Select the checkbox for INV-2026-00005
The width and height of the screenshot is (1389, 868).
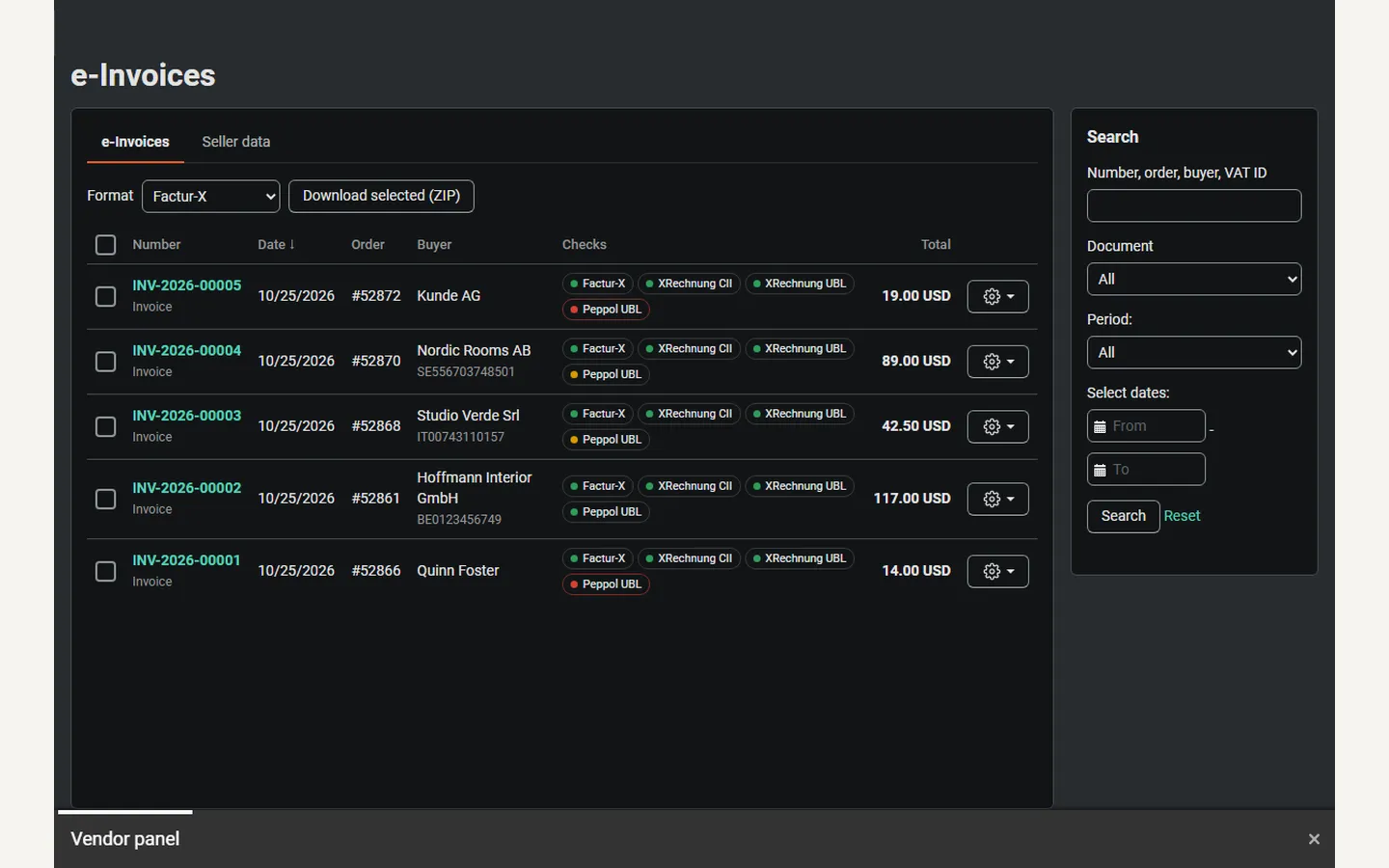[106, 296]
